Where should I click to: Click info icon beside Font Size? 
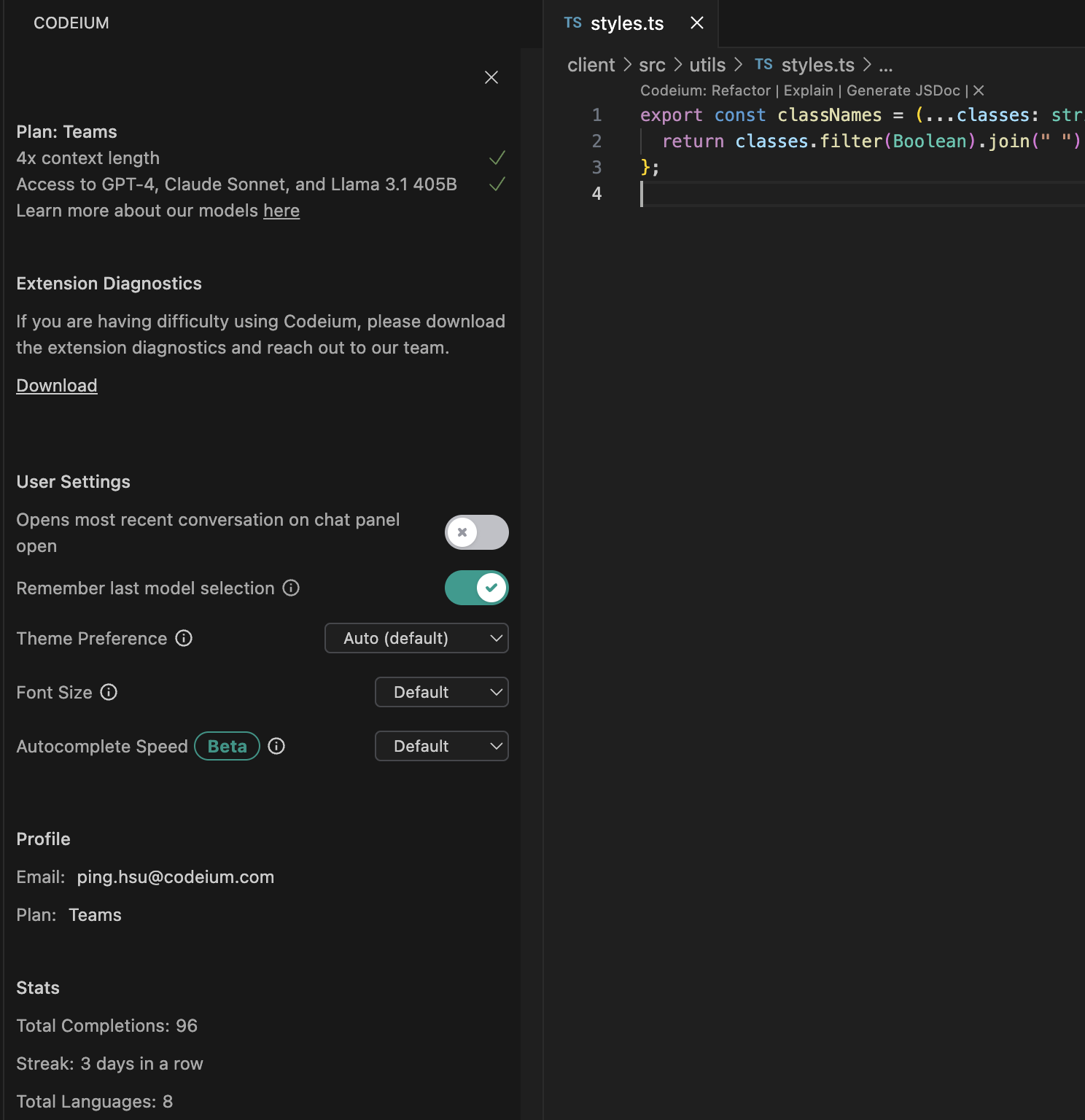tap(109, 692)
